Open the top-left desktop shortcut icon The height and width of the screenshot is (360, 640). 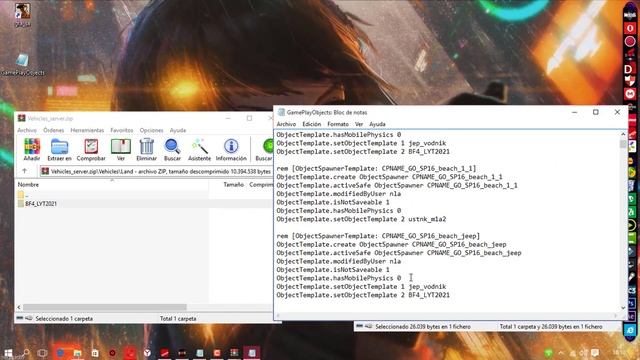(x=22, y=11)
